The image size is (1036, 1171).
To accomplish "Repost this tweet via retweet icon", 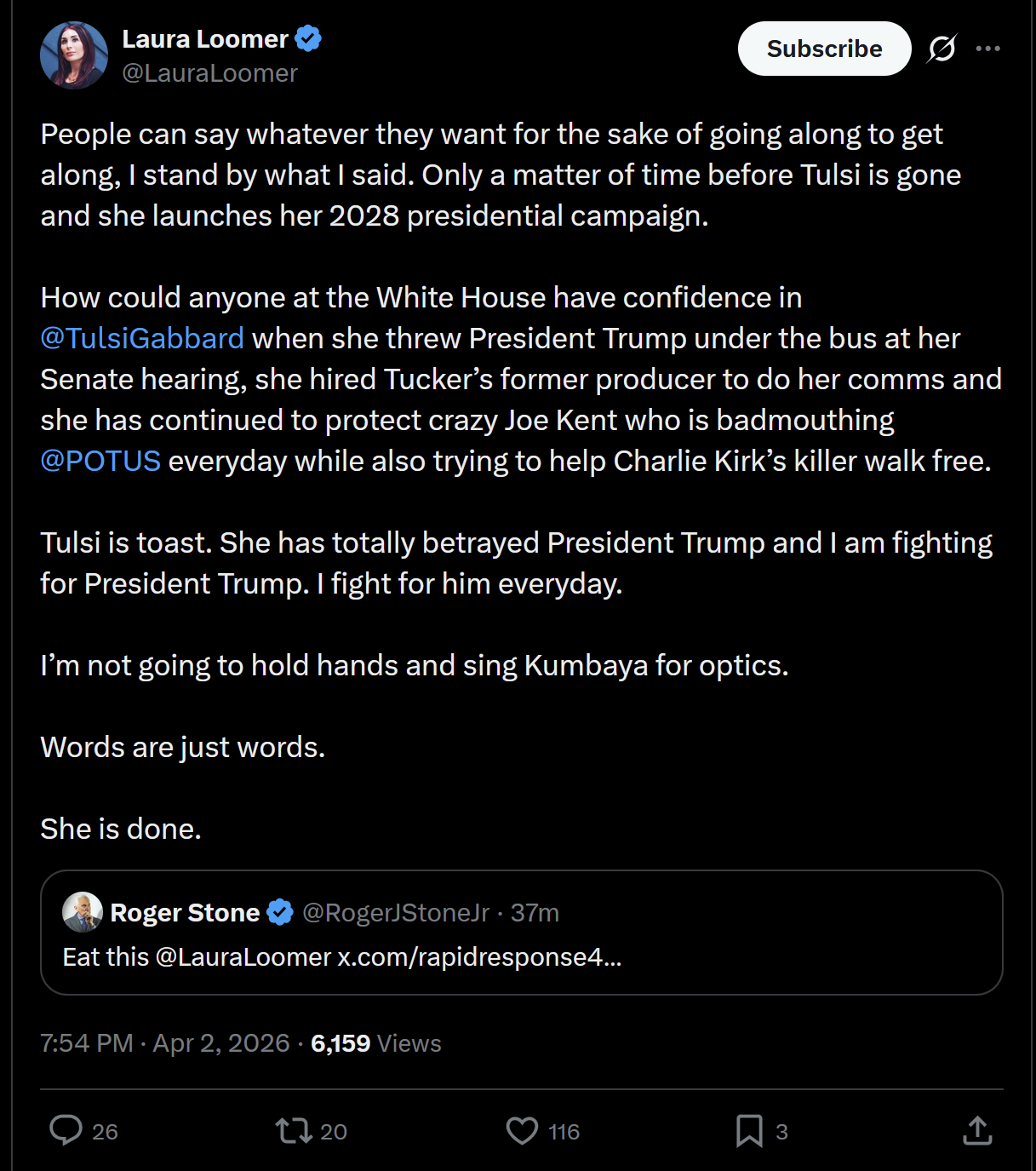I will click(x=294, y=1130).
